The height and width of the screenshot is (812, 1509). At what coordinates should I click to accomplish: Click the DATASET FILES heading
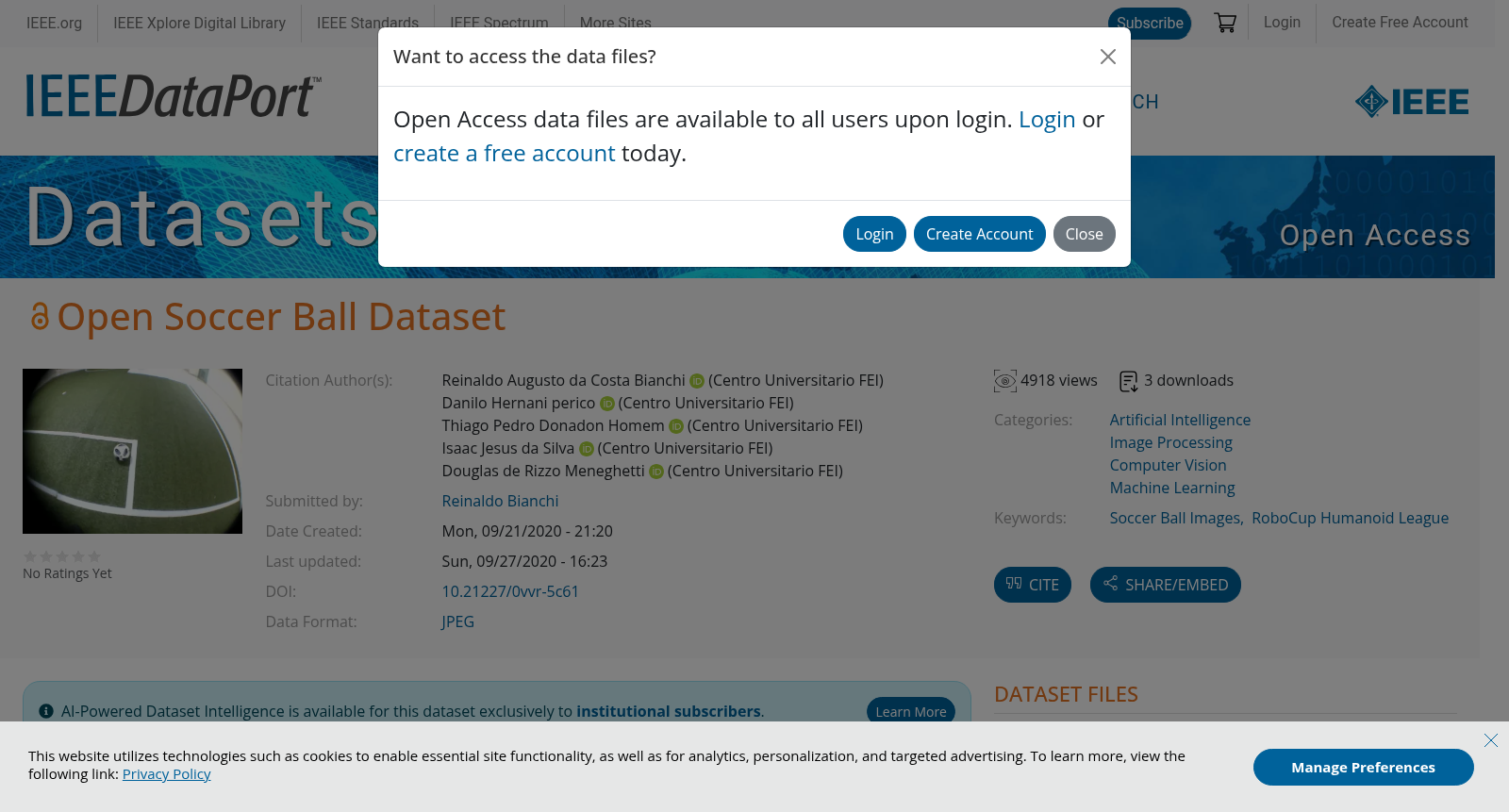coord(1066,695)
